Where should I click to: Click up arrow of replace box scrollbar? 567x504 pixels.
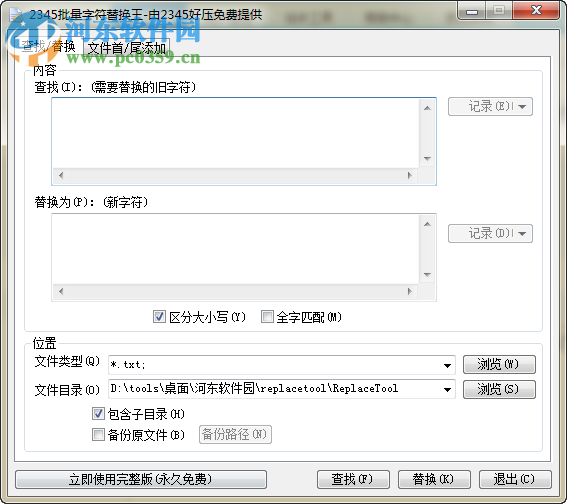click(x=427, y=224)
